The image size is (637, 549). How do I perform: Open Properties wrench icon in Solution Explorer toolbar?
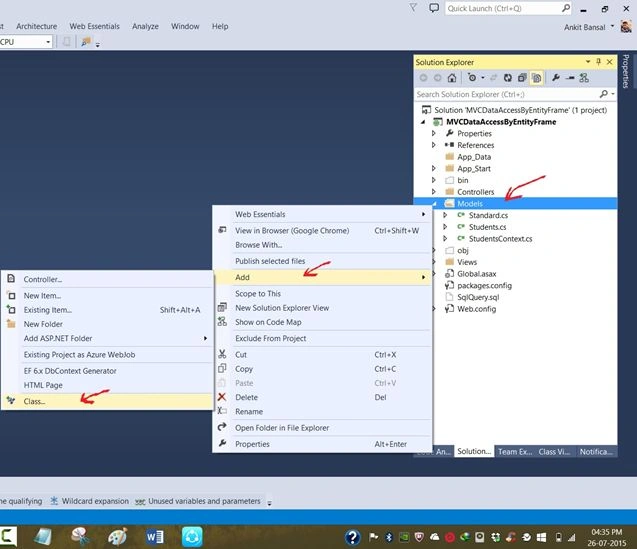tap(556, 78)
